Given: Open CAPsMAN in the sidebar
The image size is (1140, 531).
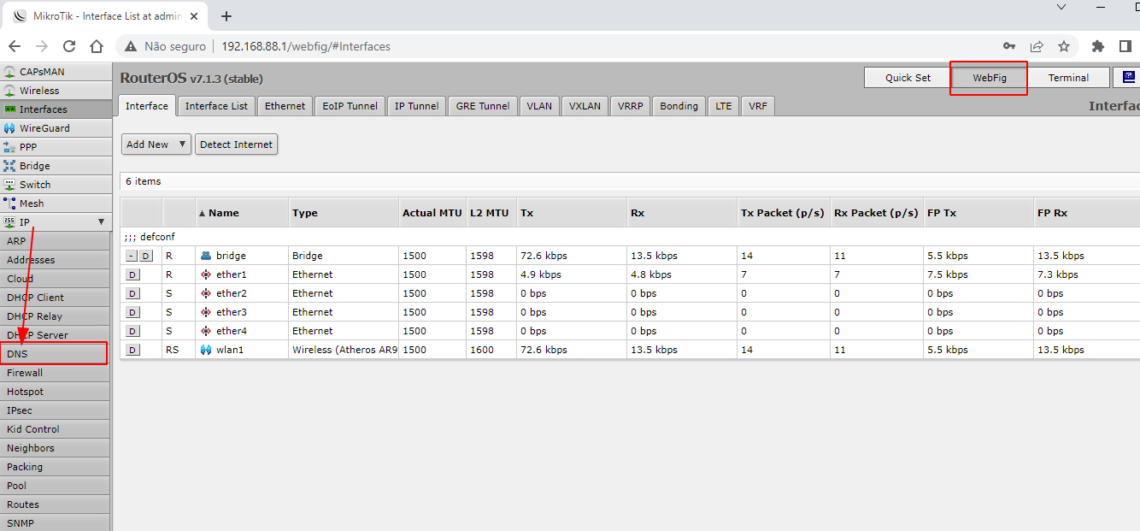Looking at the screenshot, I should (55, 71).
